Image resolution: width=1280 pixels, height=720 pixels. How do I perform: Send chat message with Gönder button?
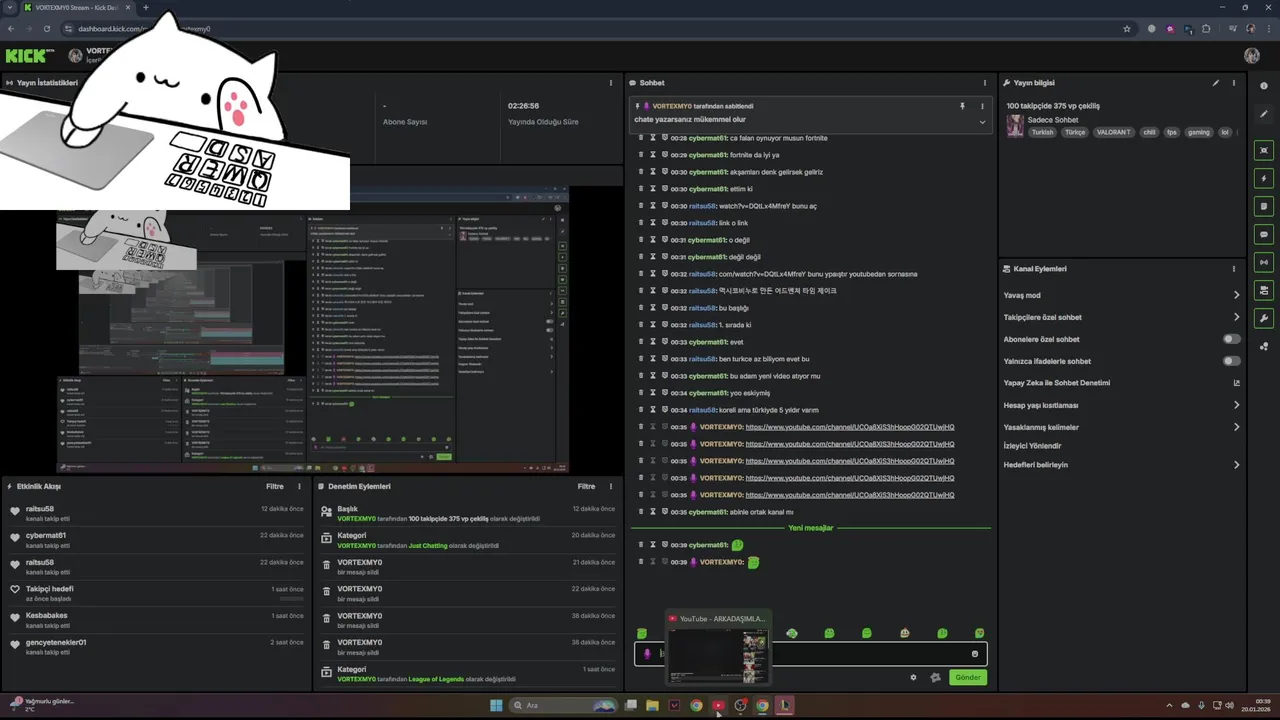[967, 677]
